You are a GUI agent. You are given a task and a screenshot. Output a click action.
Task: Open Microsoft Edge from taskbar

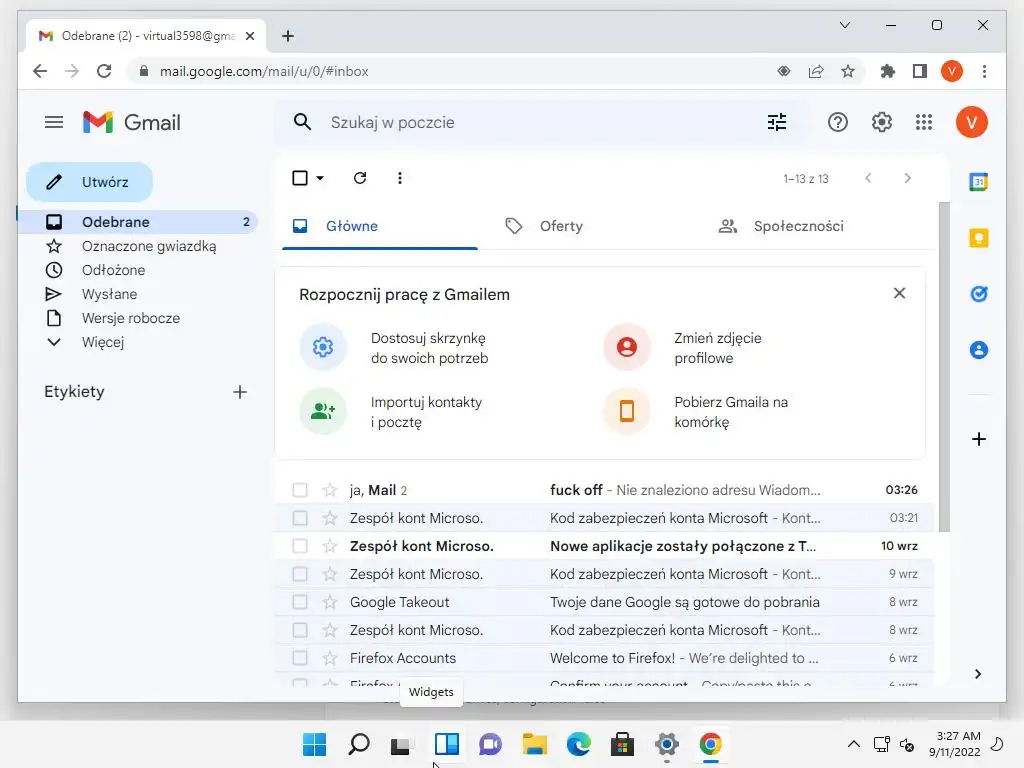tap(579, 744)
